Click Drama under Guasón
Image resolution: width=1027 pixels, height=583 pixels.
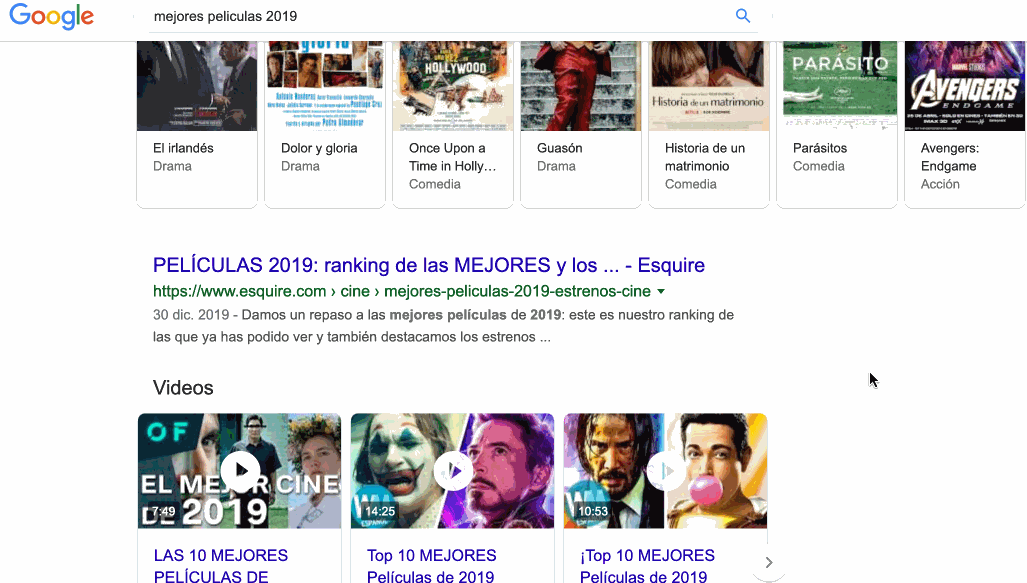click(556, 166)
